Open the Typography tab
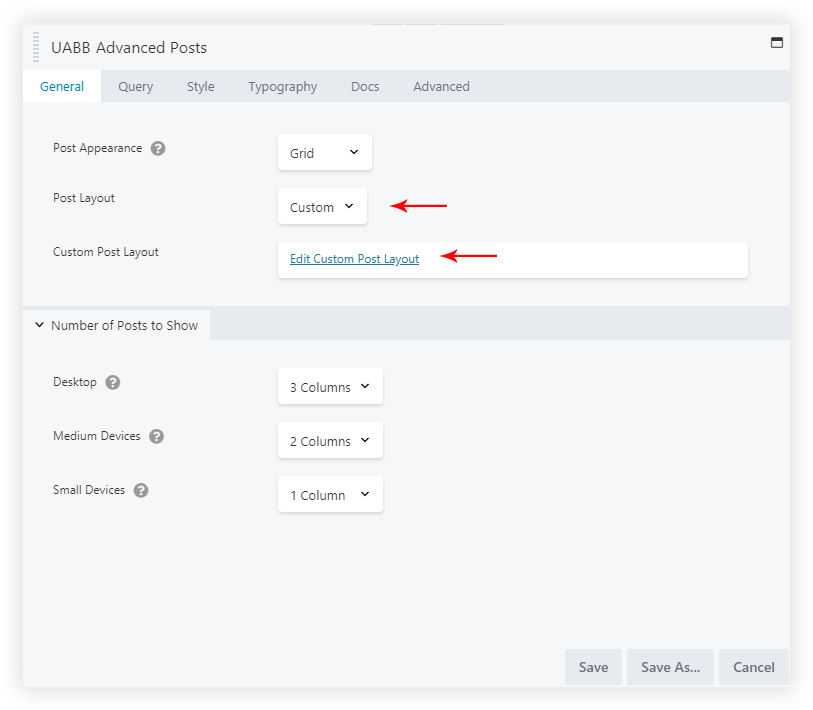The image size is (813, 710). point(282,87)
